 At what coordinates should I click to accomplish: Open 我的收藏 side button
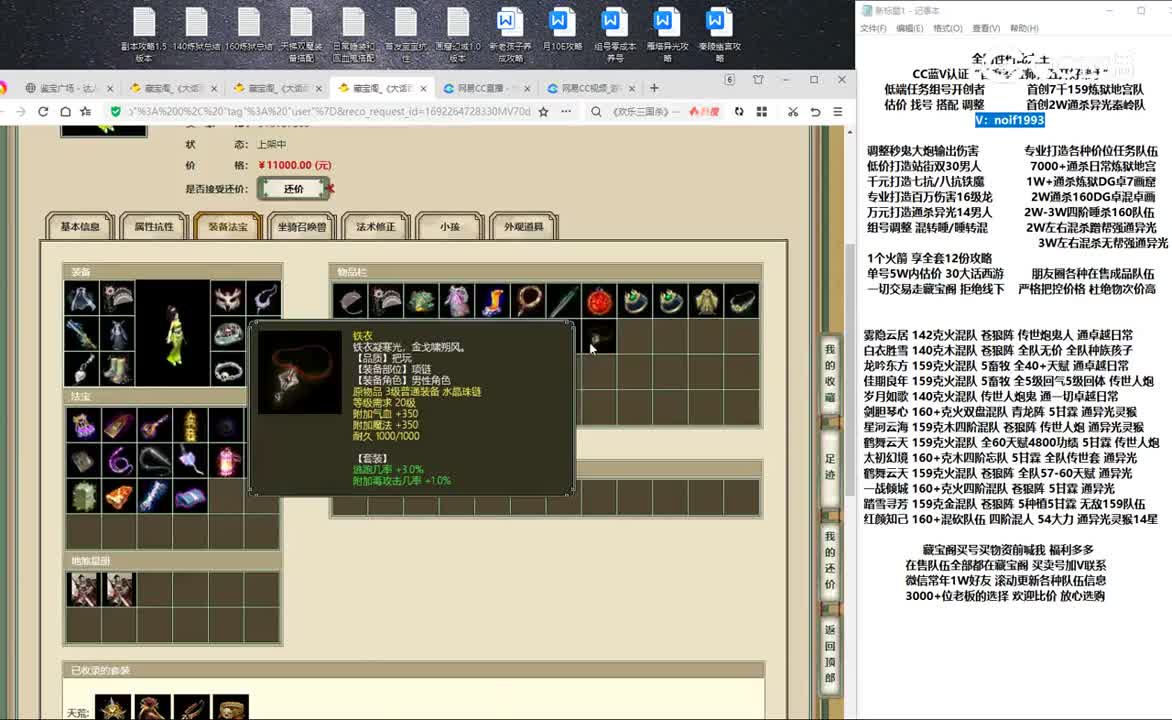coord(830,374)
